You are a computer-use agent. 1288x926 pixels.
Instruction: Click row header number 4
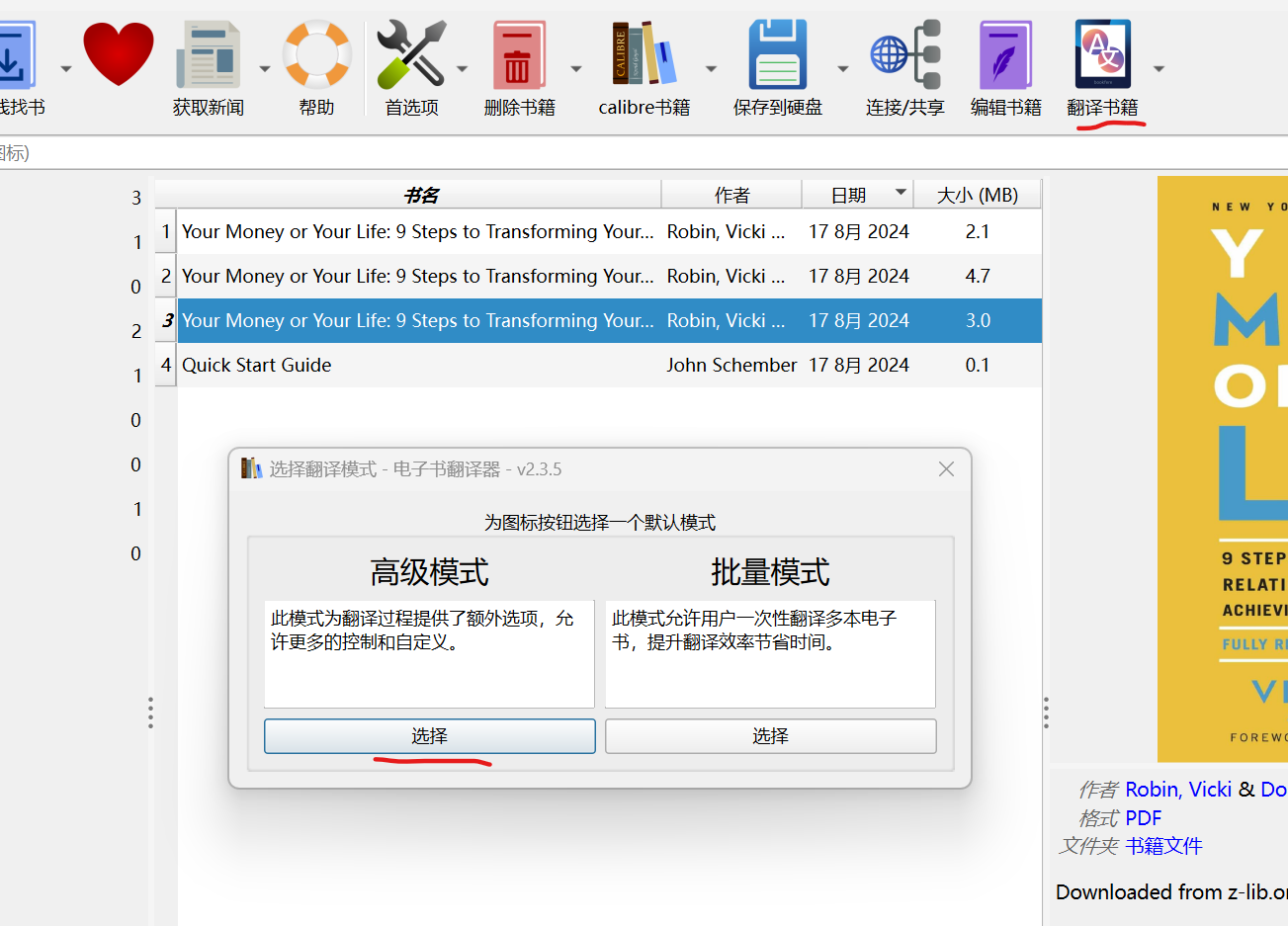click(166, 365)
